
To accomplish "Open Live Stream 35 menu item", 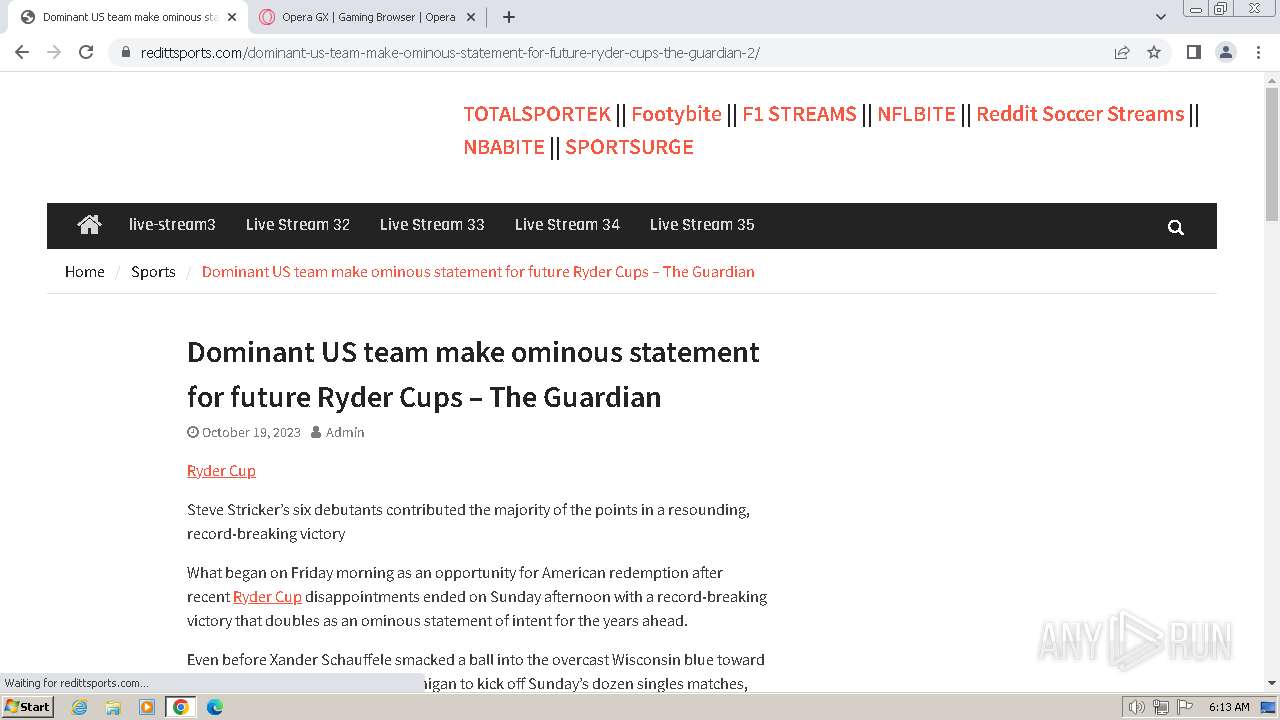I will click(702, 225).
